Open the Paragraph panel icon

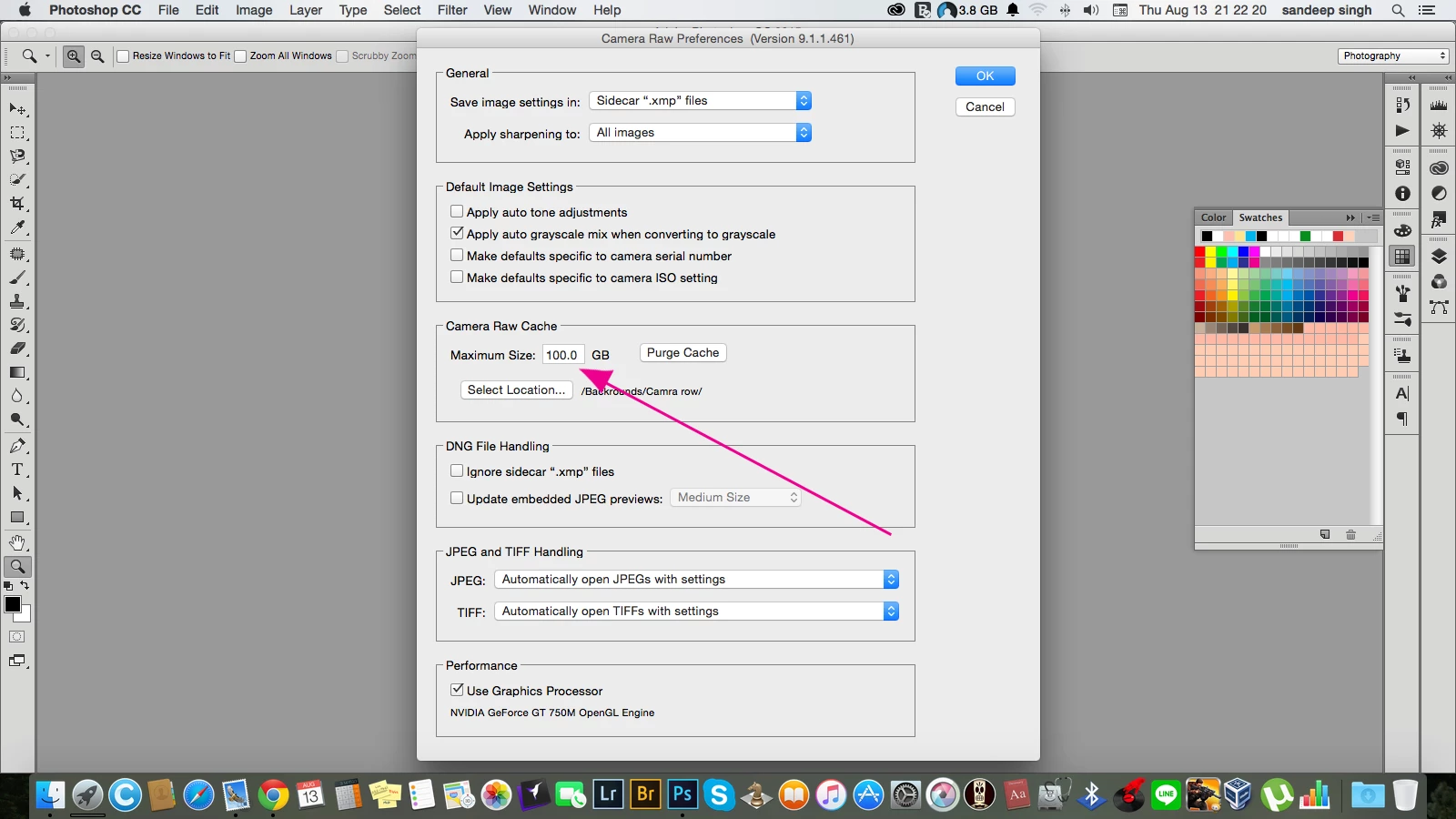coord(1402,420)
